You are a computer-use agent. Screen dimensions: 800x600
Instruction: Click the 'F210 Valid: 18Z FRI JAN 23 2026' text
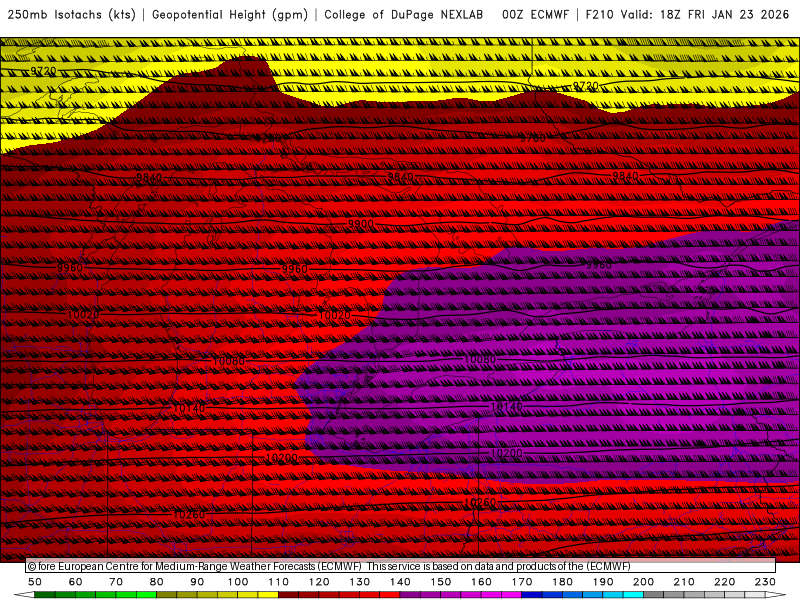[x=687, y=15]
